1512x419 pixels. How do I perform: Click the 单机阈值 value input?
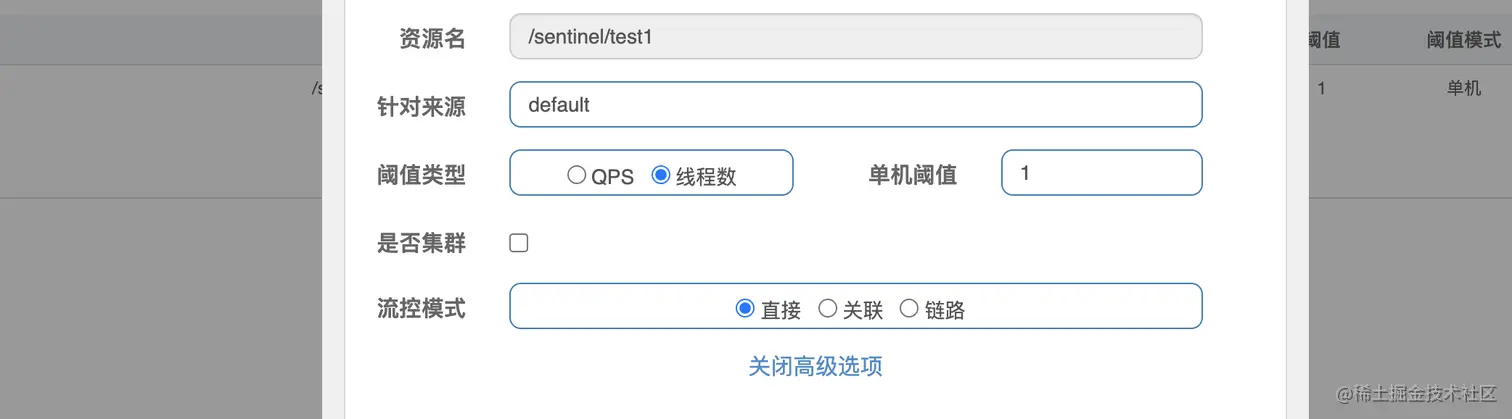coord(1100,173)
